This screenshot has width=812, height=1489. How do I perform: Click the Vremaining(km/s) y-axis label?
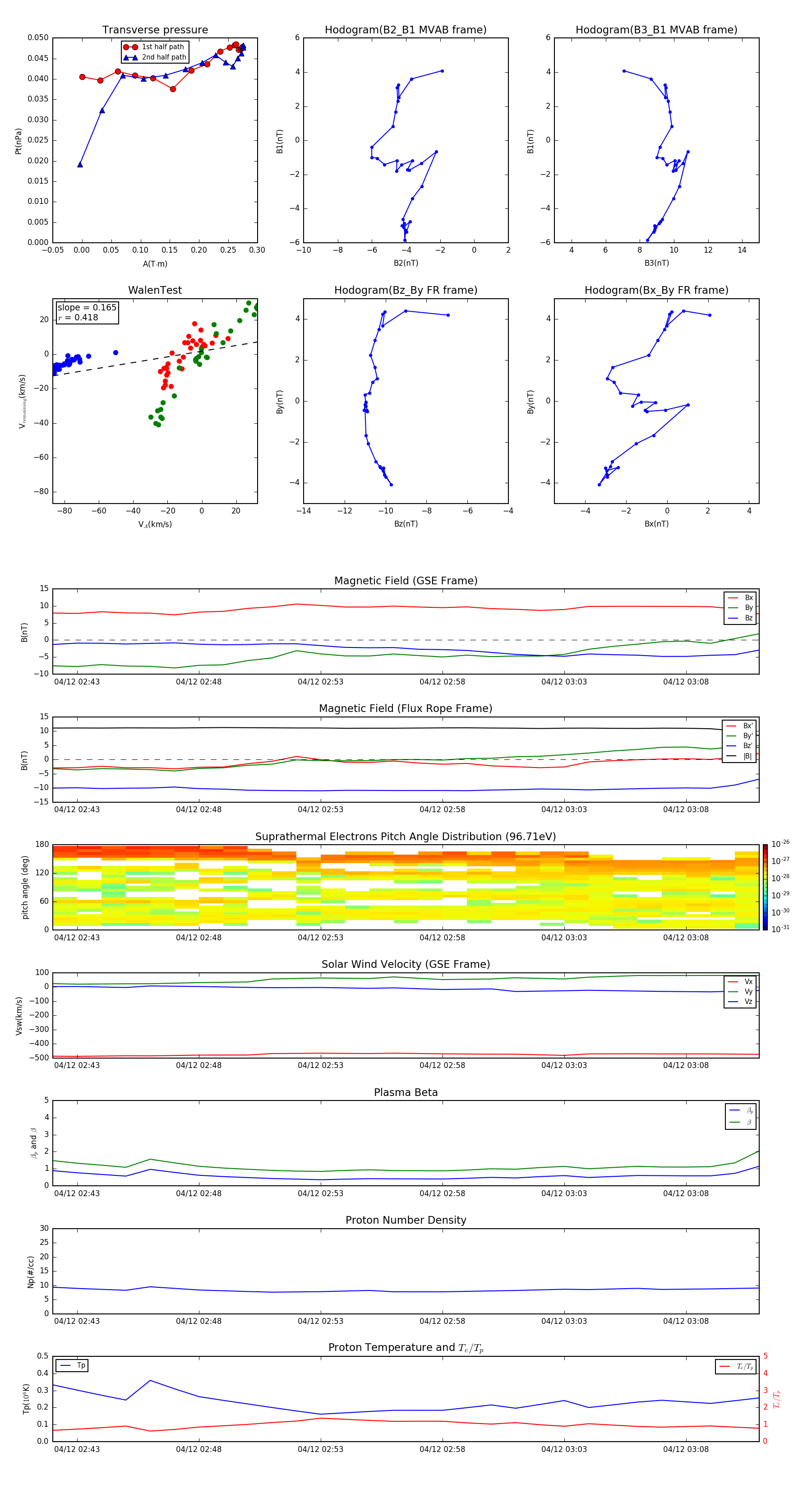point(22,401)
